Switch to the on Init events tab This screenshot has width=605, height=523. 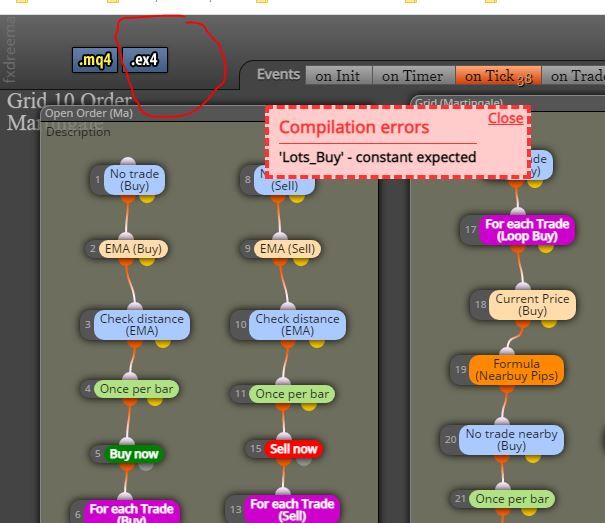(338, 76)
